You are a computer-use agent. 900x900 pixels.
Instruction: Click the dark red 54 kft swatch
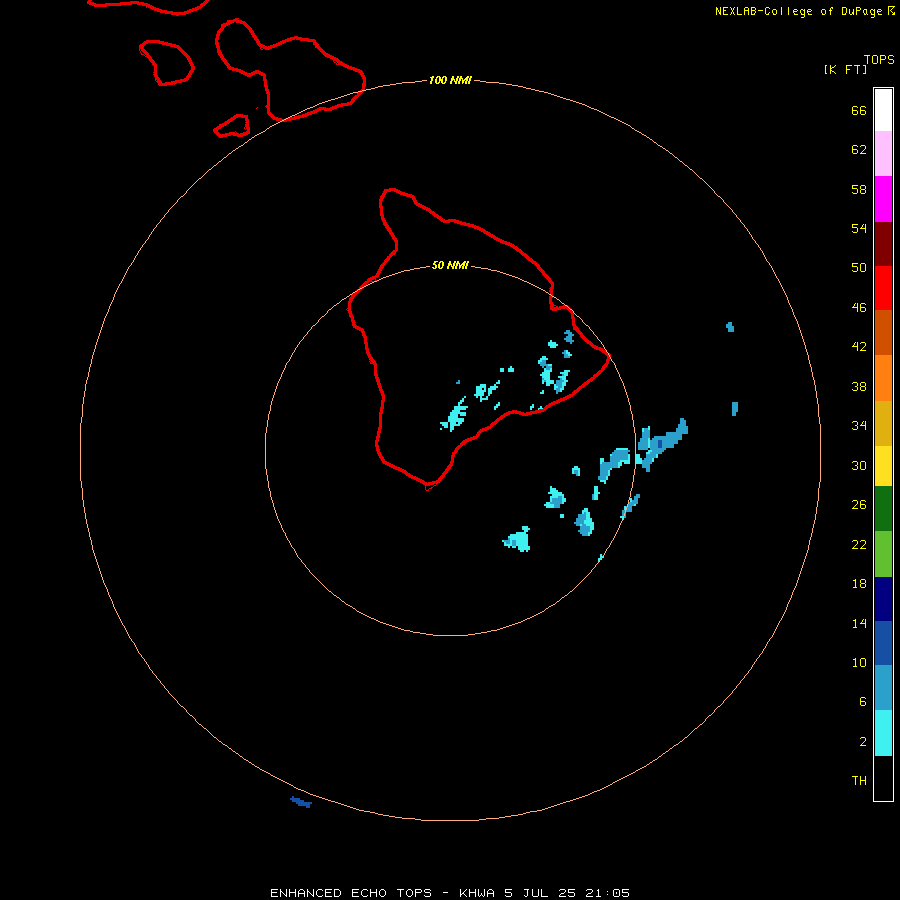883,244
